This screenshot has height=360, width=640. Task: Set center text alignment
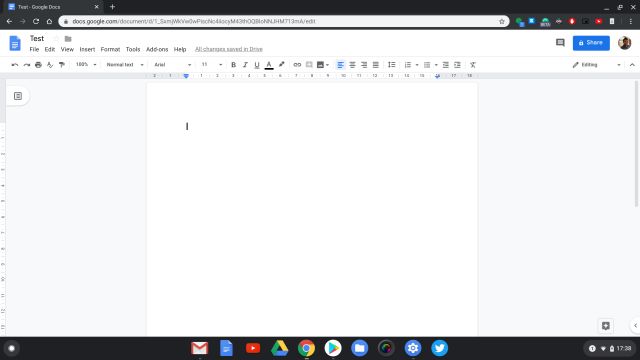352,65
